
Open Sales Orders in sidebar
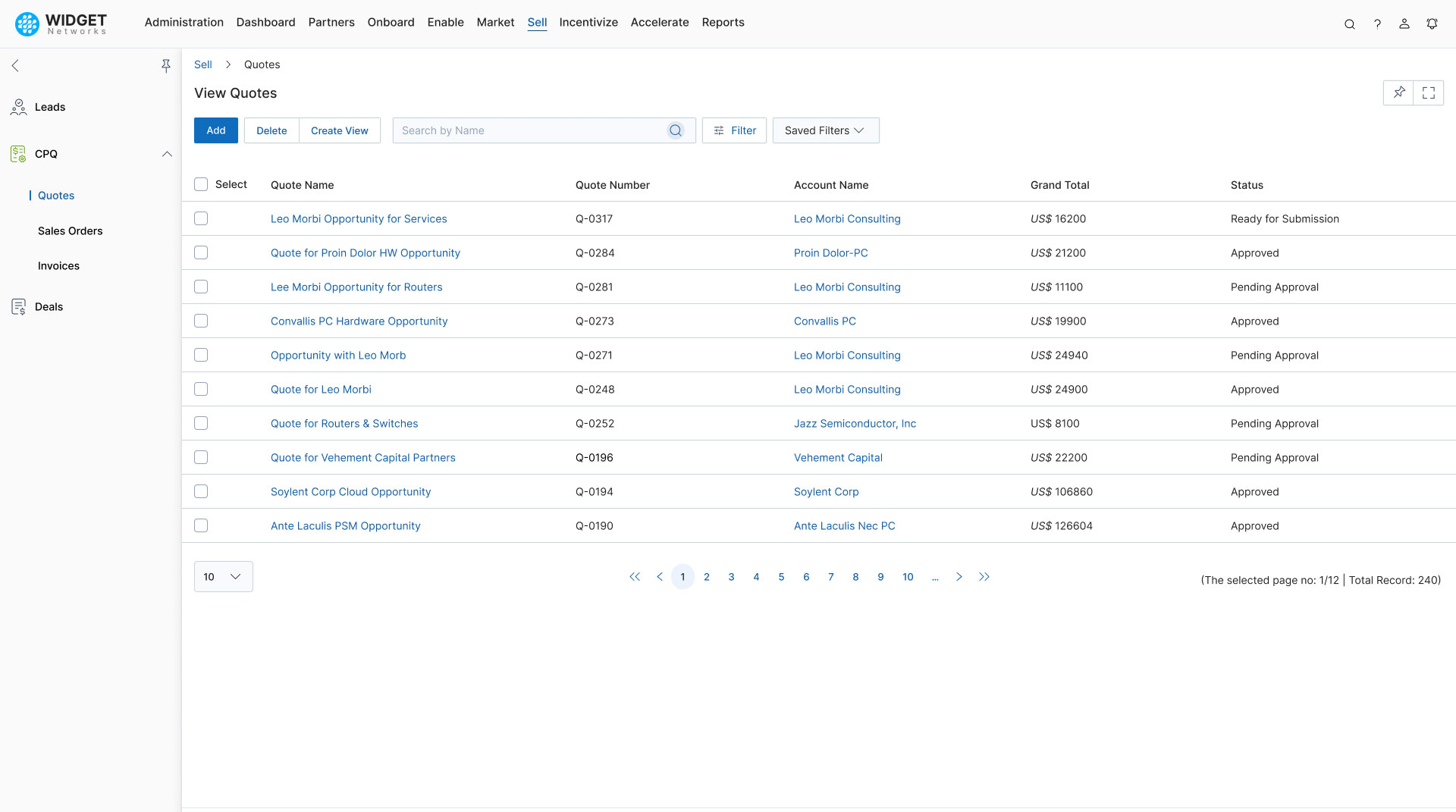(70, 231)
